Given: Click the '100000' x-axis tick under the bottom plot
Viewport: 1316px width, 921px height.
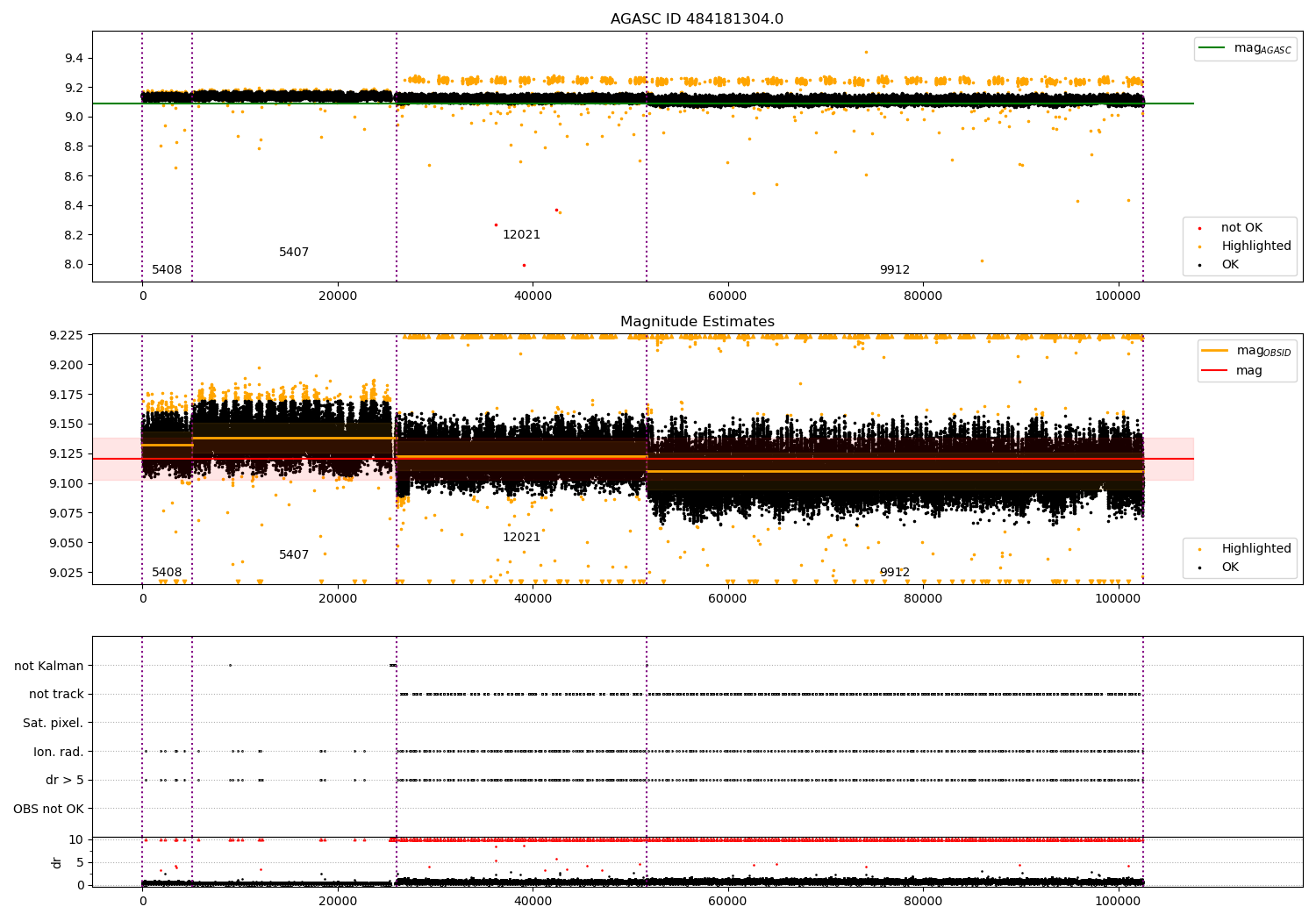Looking at the screenshot, I should tap(1119, 901).
